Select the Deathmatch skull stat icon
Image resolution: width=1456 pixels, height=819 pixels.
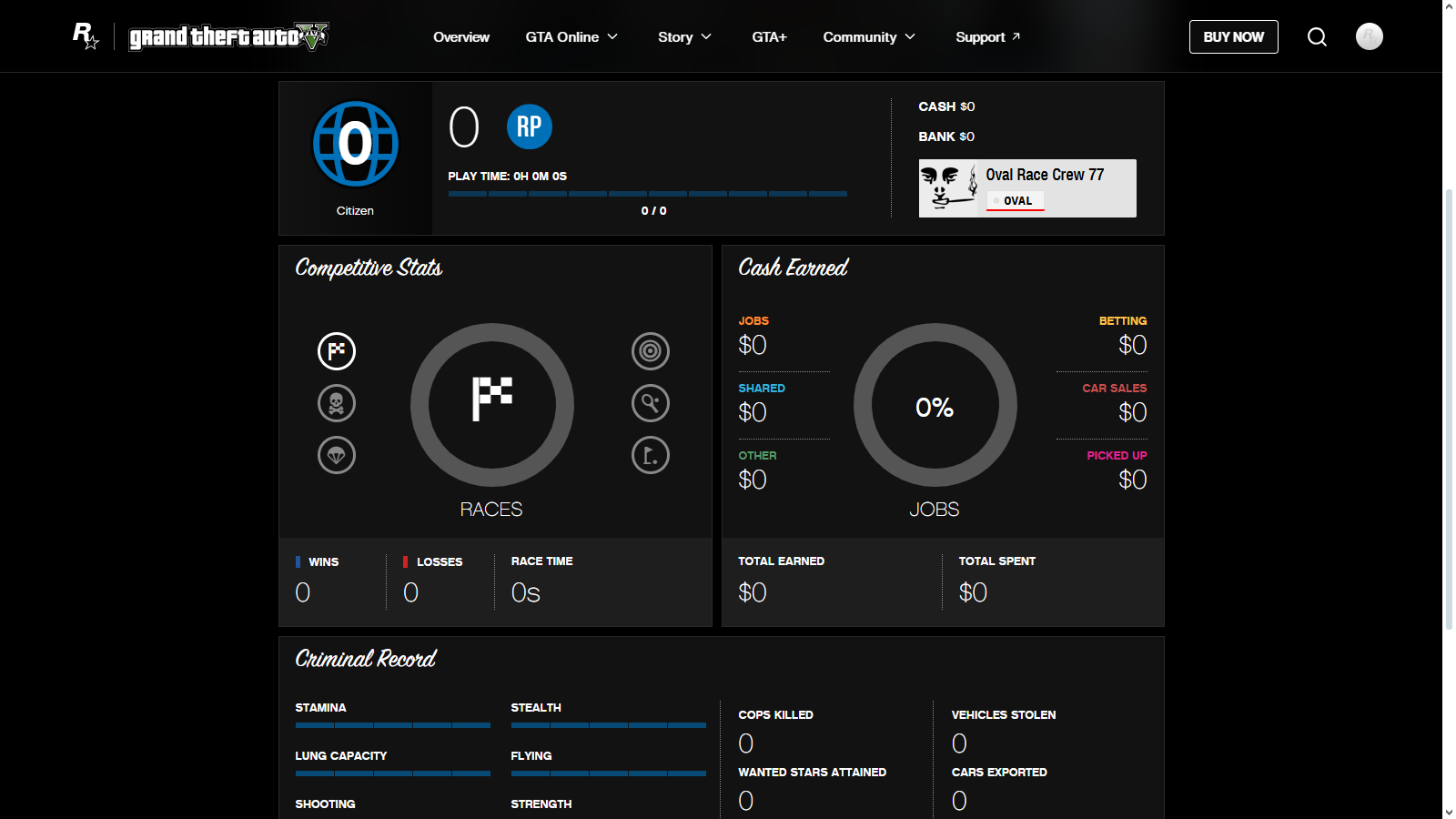tap(337, 403)
